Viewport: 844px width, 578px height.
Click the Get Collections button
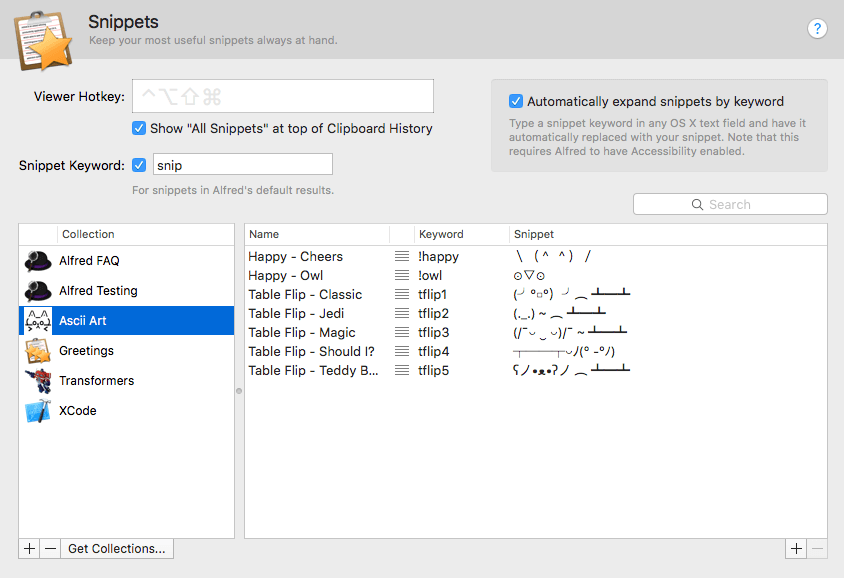point(116,548)
